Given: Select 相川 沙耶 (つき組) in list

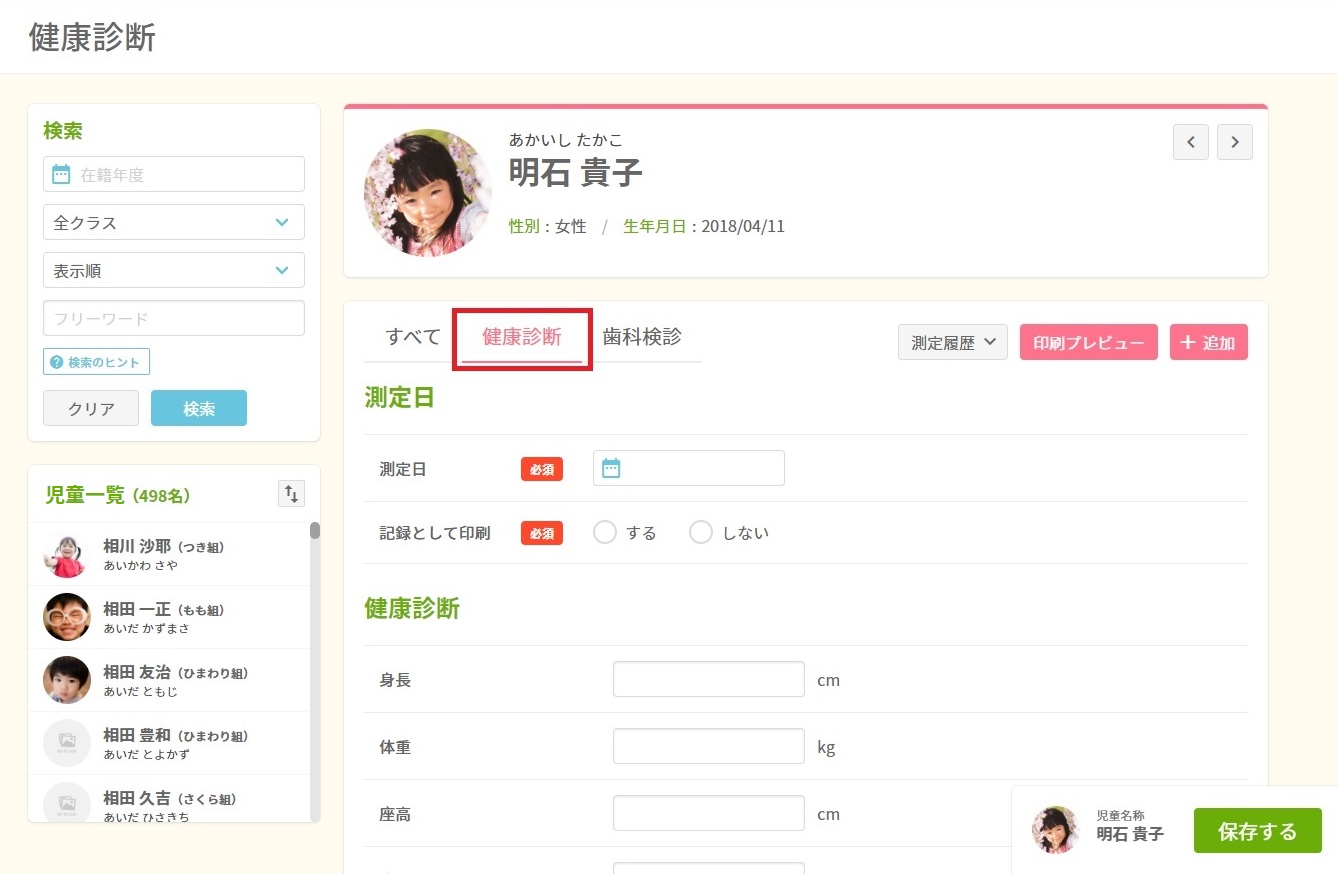Looking at the screenshot, I should click(168, 555).
